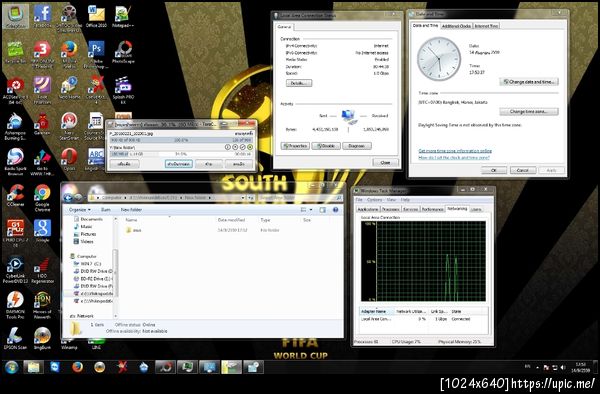Viewport: 600px width, 394px height.
Task: Open the Options menu in Task Manager
Action: click(375, 200)
